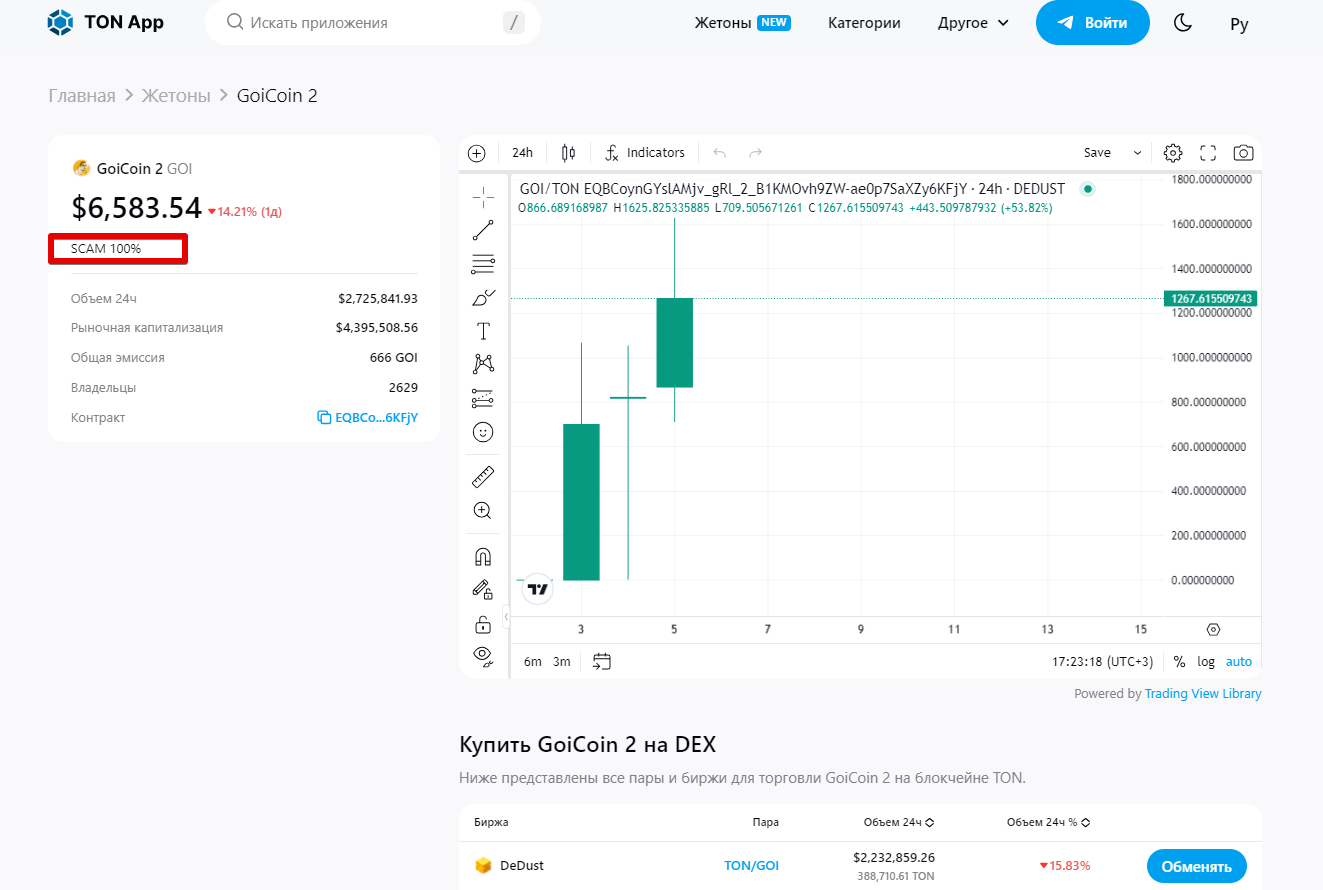
Task: Click the TON/GOI pair link
Action: [x=751, y=866]
